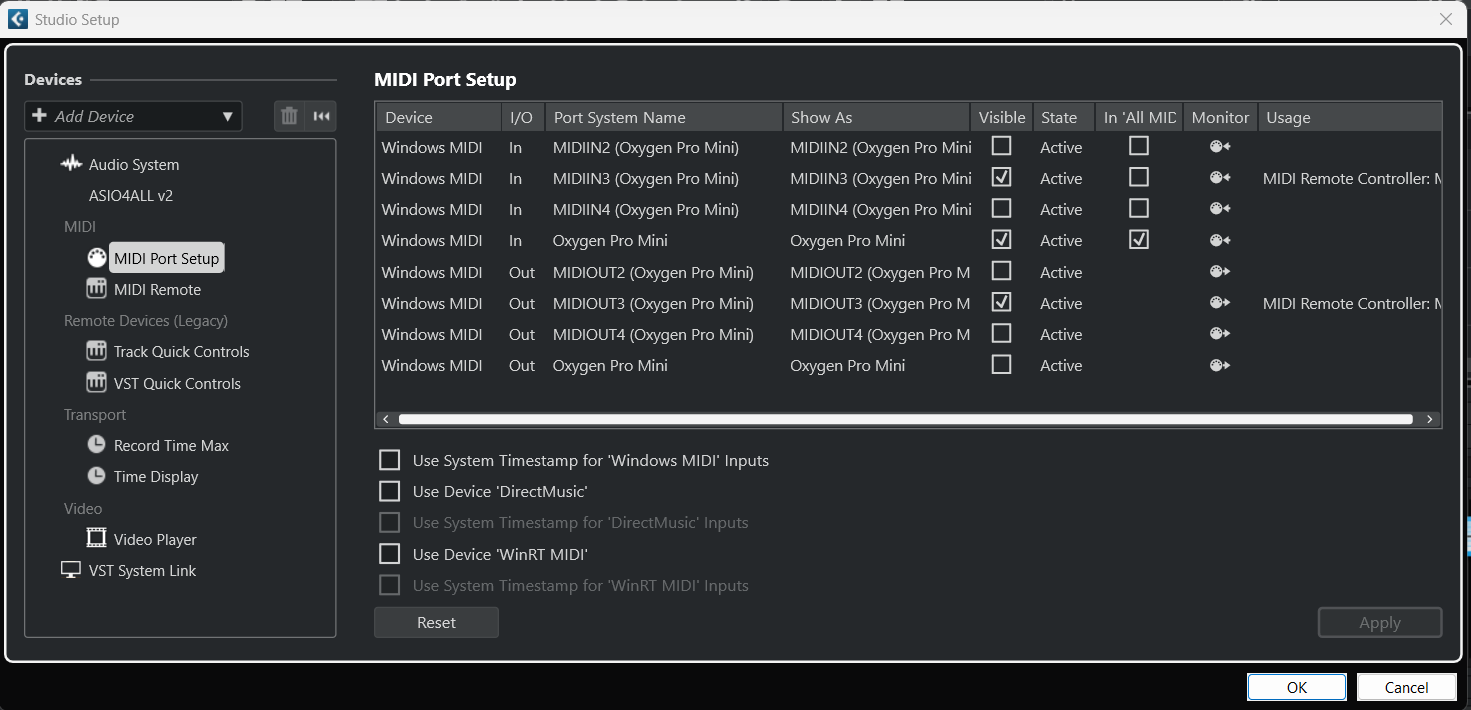Click monitor icon for Oxygen Pro Mini Out row
Screen dimensions: 1471x710
(x=1220, y=365)
